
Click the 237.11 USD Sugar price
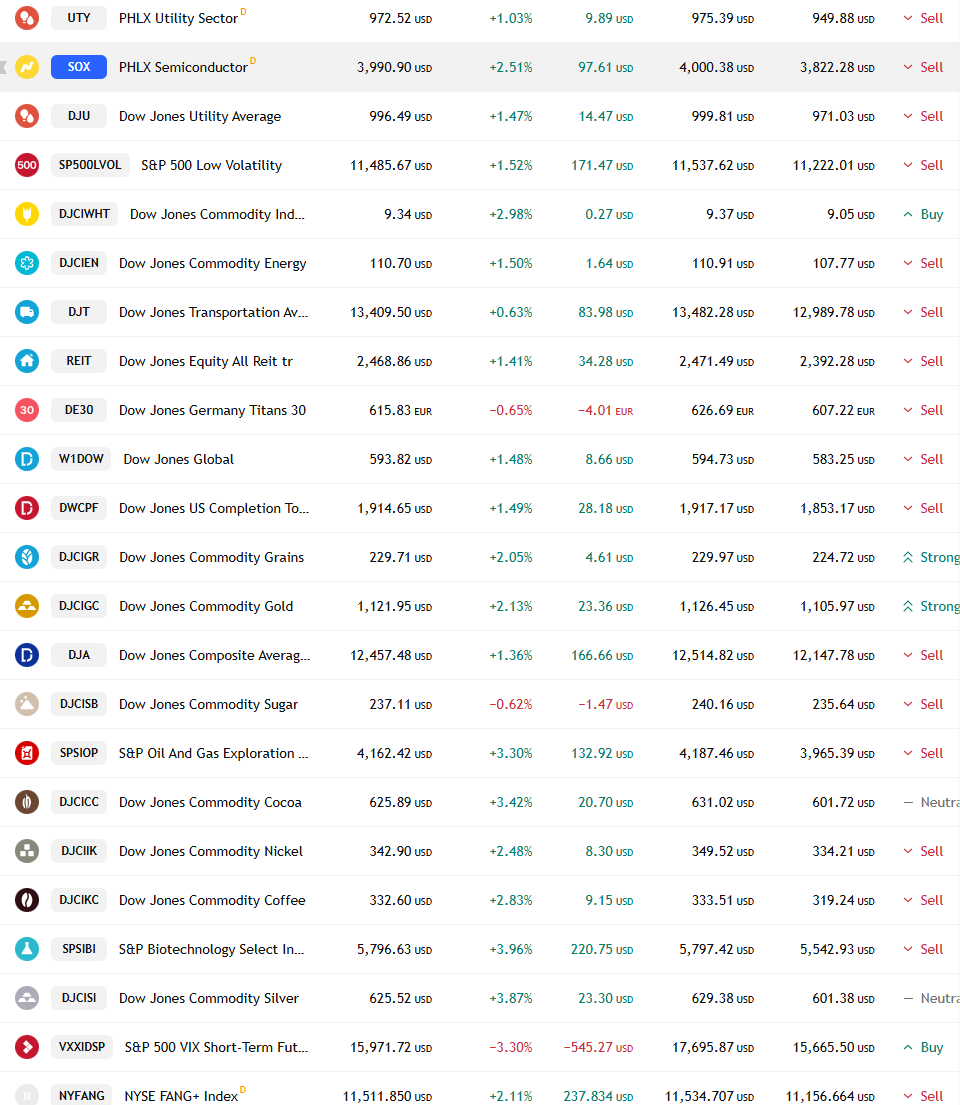(x=400, y=704)
